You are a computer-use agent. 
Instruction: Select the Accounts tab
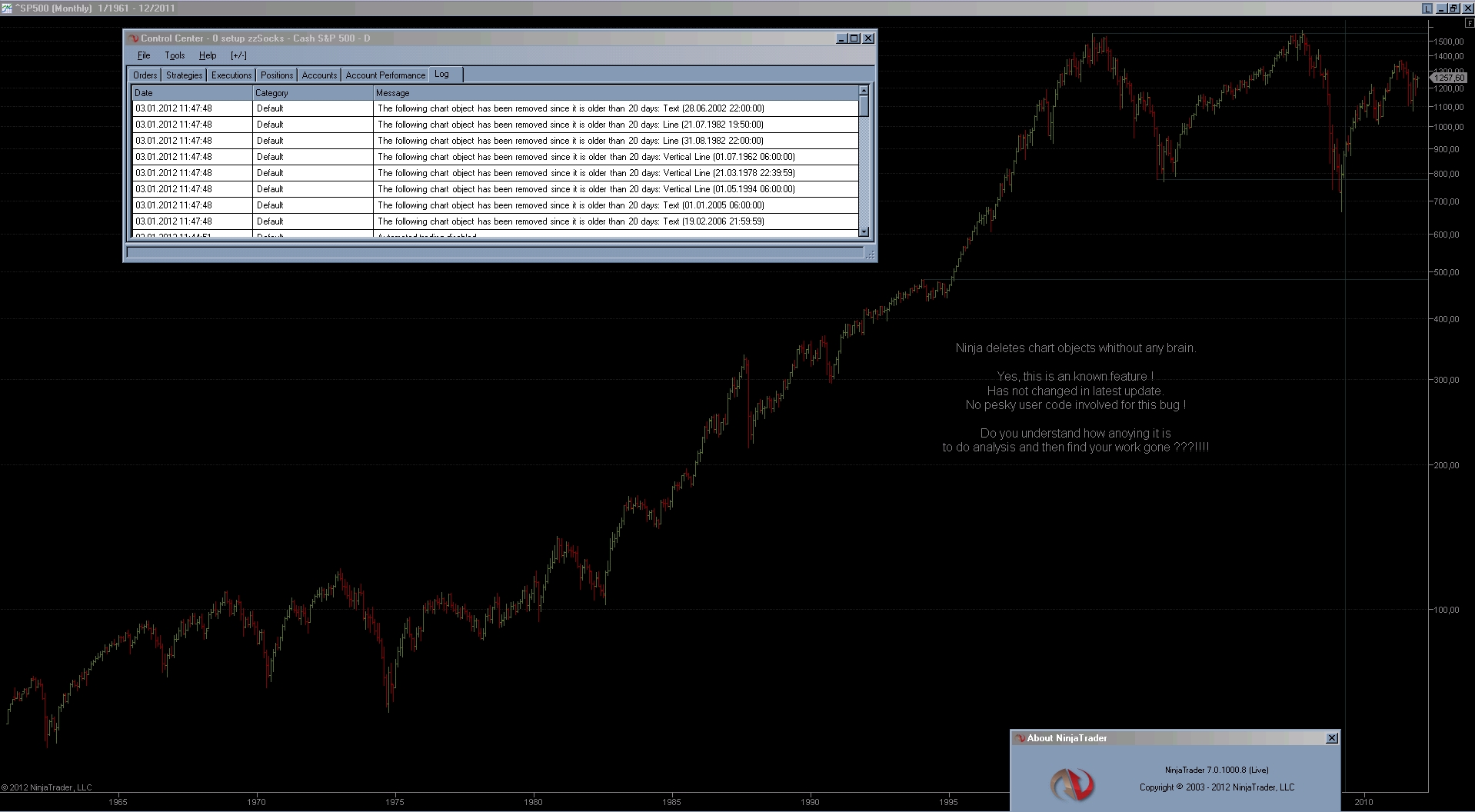pyautogui.click(x=319, y=75)
